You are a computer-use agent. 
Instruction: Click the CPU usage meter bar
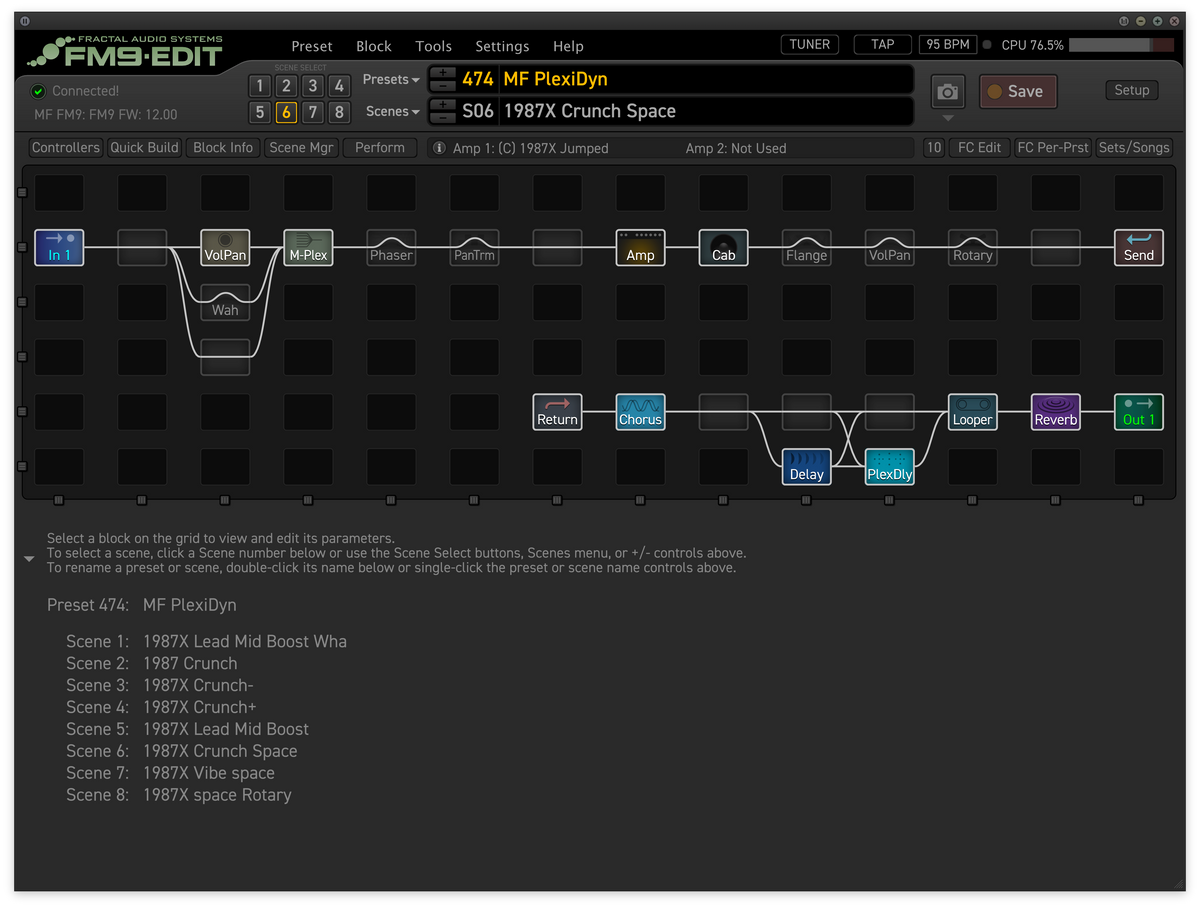1122,45
